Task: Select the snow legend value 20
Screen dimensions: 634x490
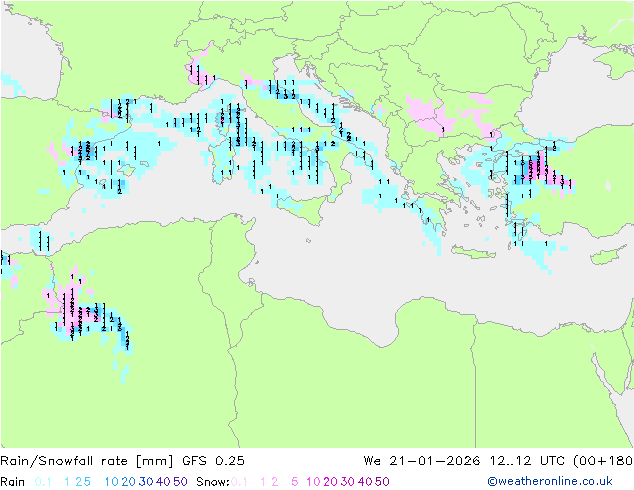Action: point(330,482)
